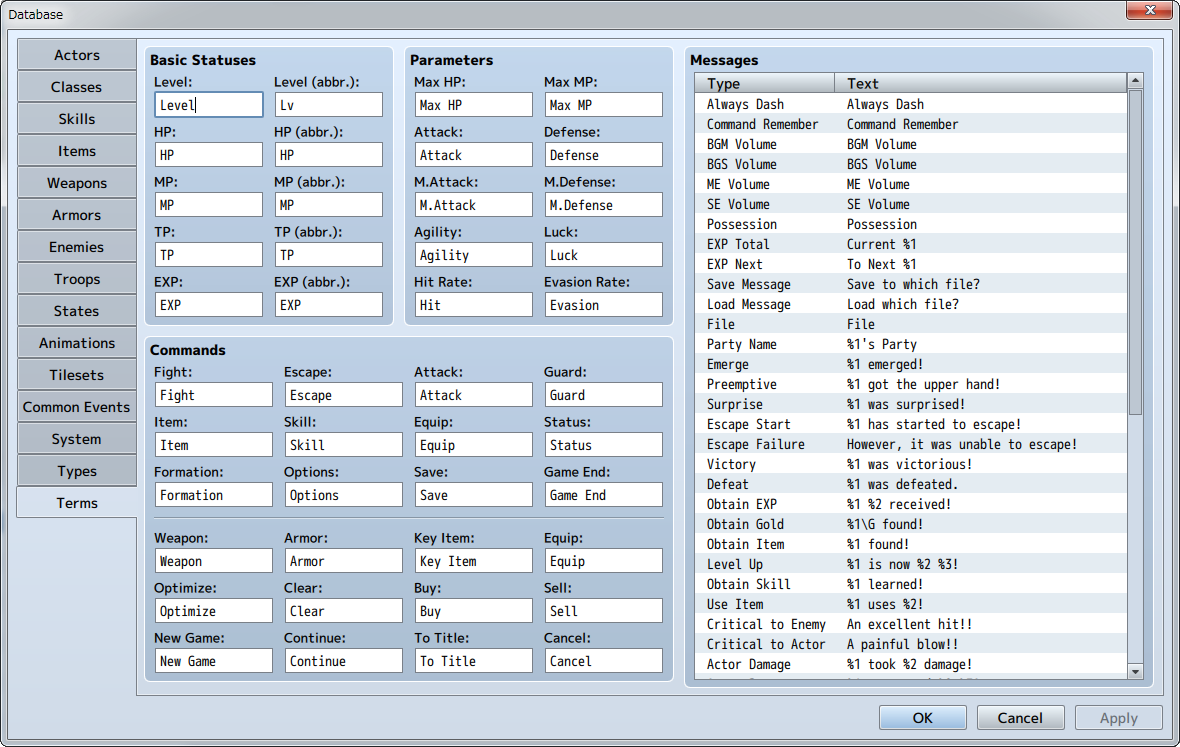Open the Animations tab

(x=77, y=343)
